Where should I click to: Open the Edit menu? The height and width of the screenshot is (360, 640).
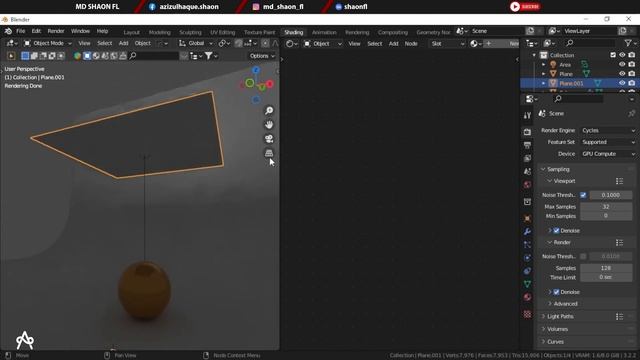(36, 31)
